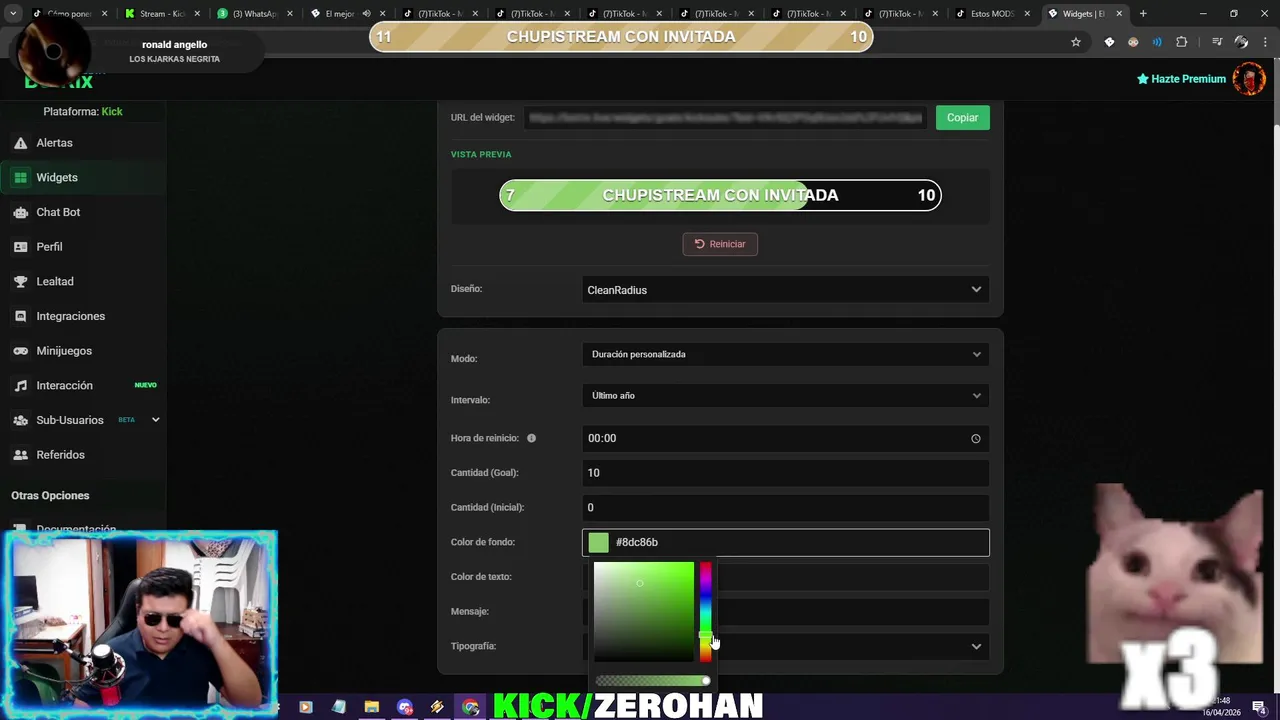The width and height of the screenshot is (1280, 720).
Task: Open the Alertas section icon
Action: click(x=20, y=143)
